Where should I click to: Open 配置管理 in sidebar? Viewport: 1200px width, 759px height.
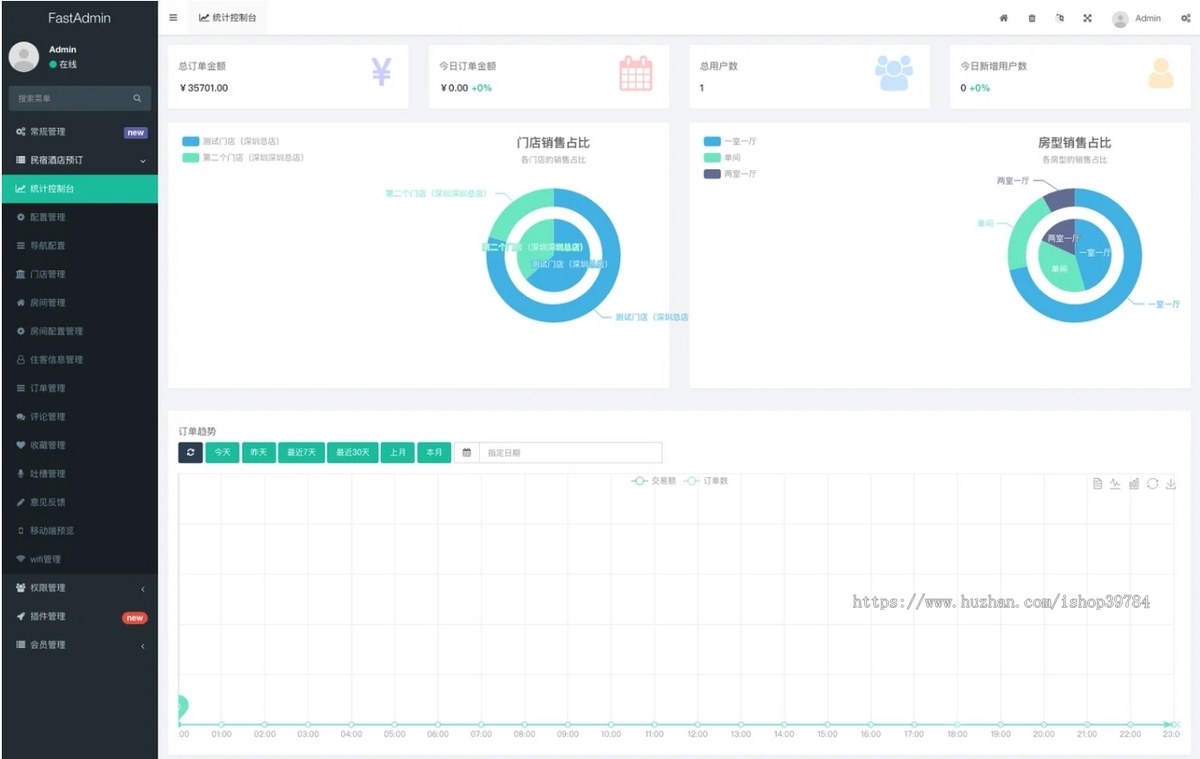click(x=79, y=217)
